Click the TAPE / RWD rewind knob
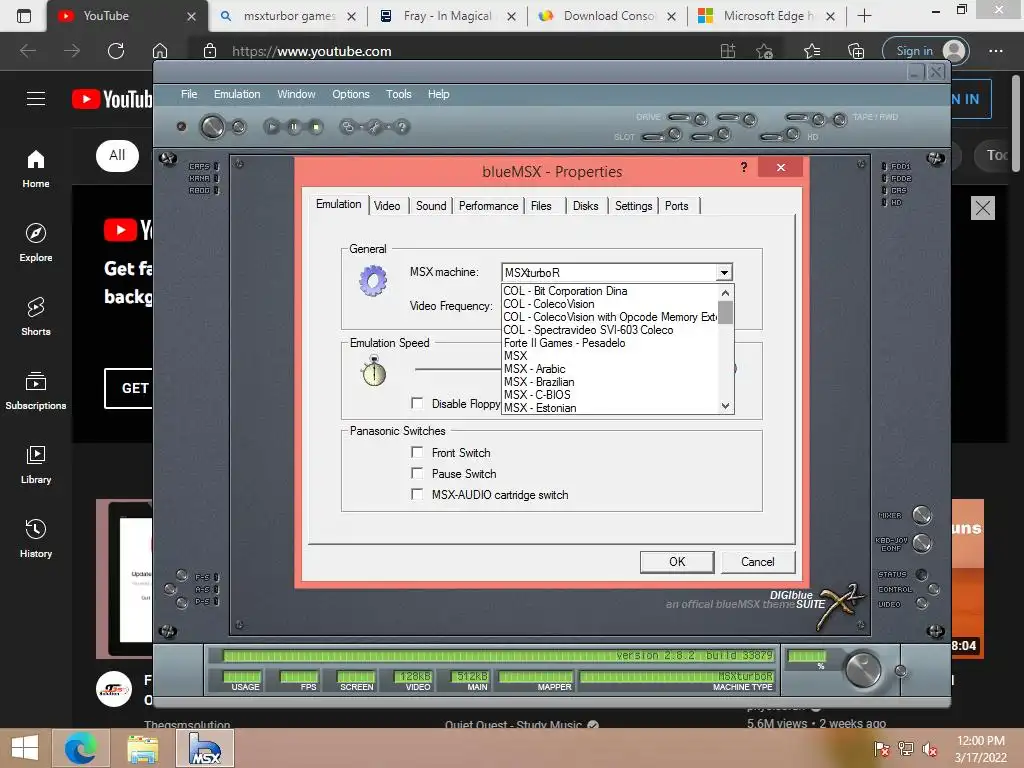The height and width of the screenshot is (768, 1024). coord(840,119)
